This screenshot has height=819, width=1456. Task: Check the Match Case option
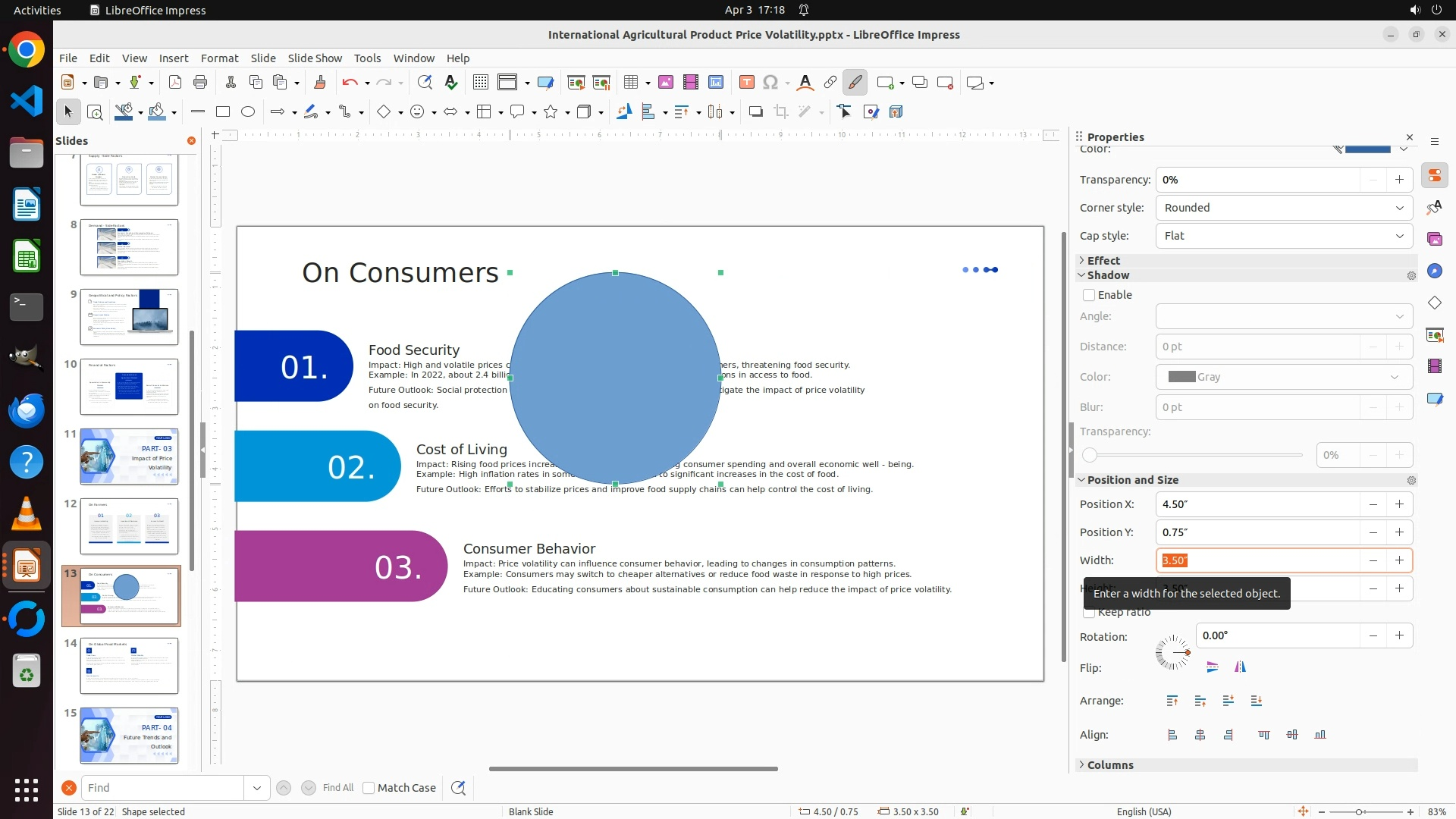(x=369, y=788)
